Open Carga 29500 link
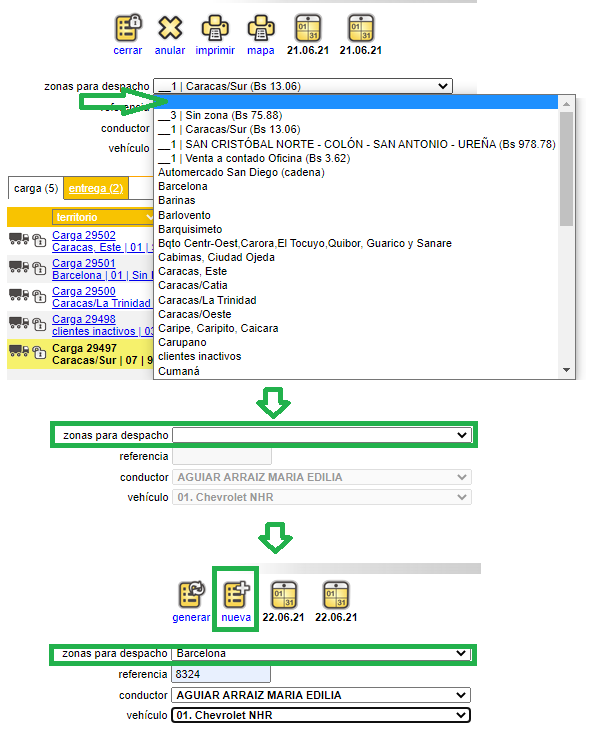 pos(84,291)
